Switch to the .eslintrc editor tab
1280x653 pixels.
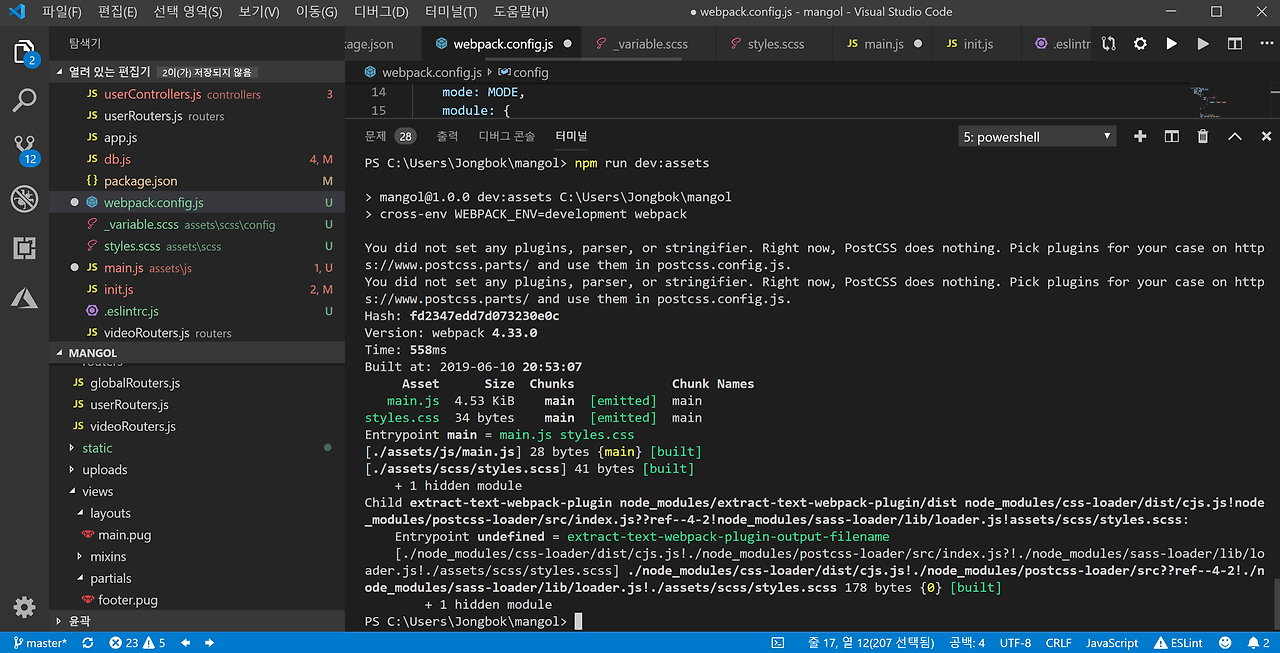click(1058, 44)
